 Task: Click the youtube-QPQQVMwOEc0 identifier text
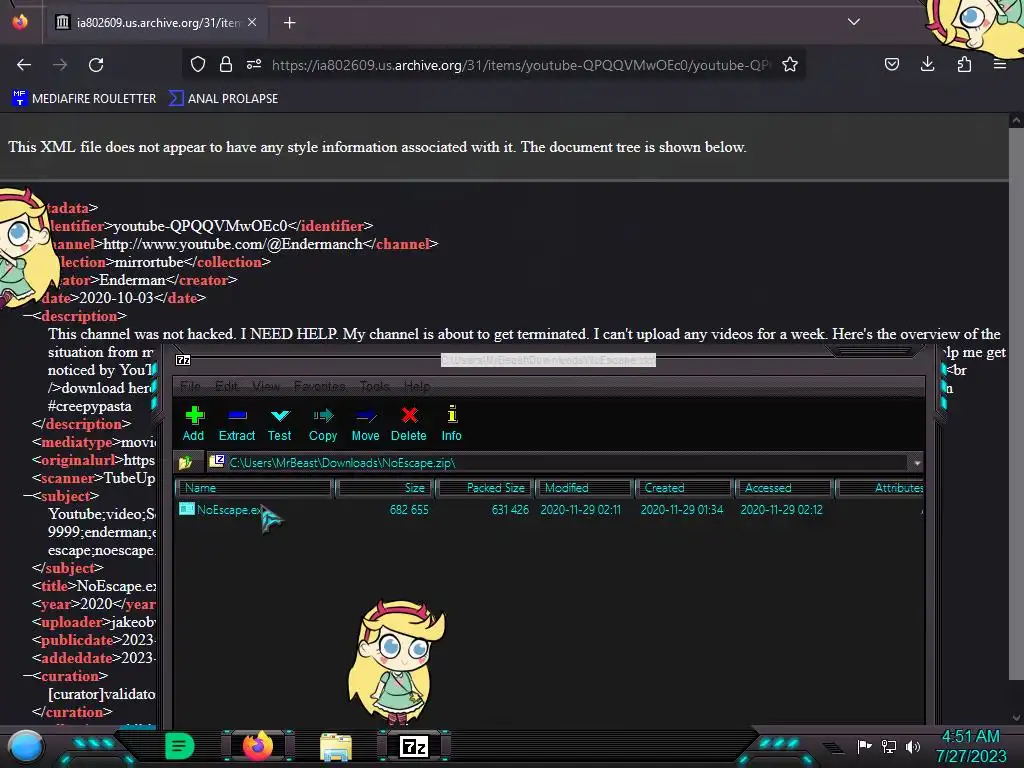coord(200,226)
